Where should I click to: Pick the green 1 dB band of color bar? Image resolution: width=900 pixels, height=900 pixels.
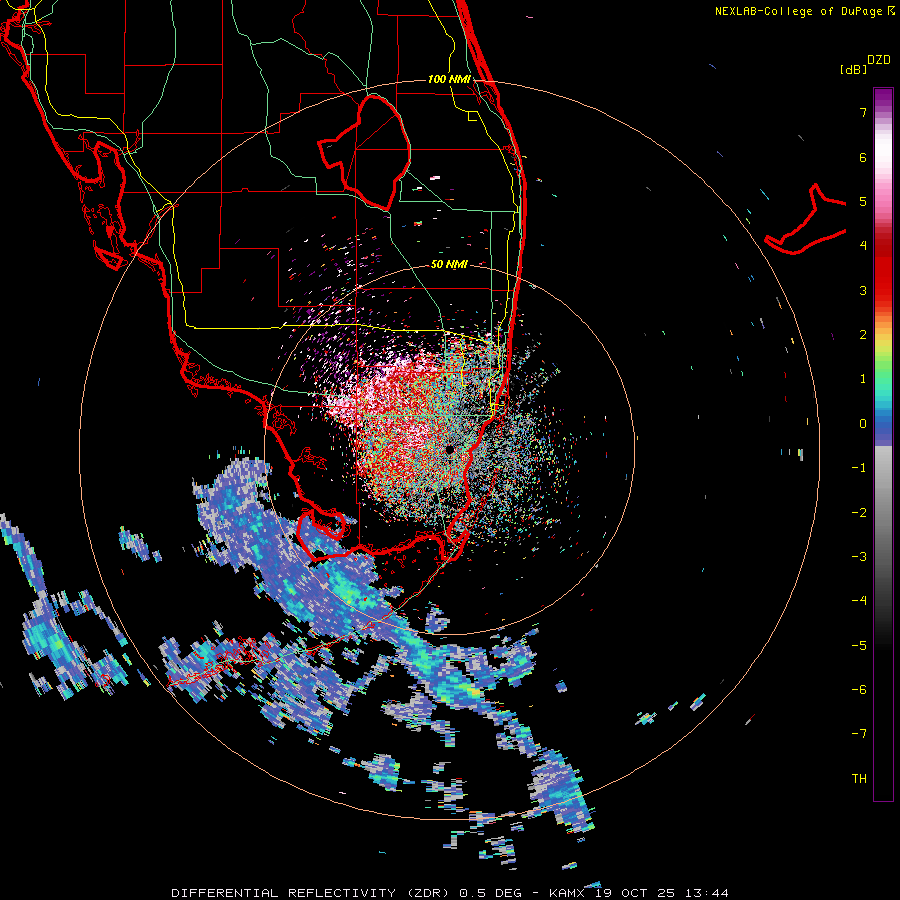883,379
